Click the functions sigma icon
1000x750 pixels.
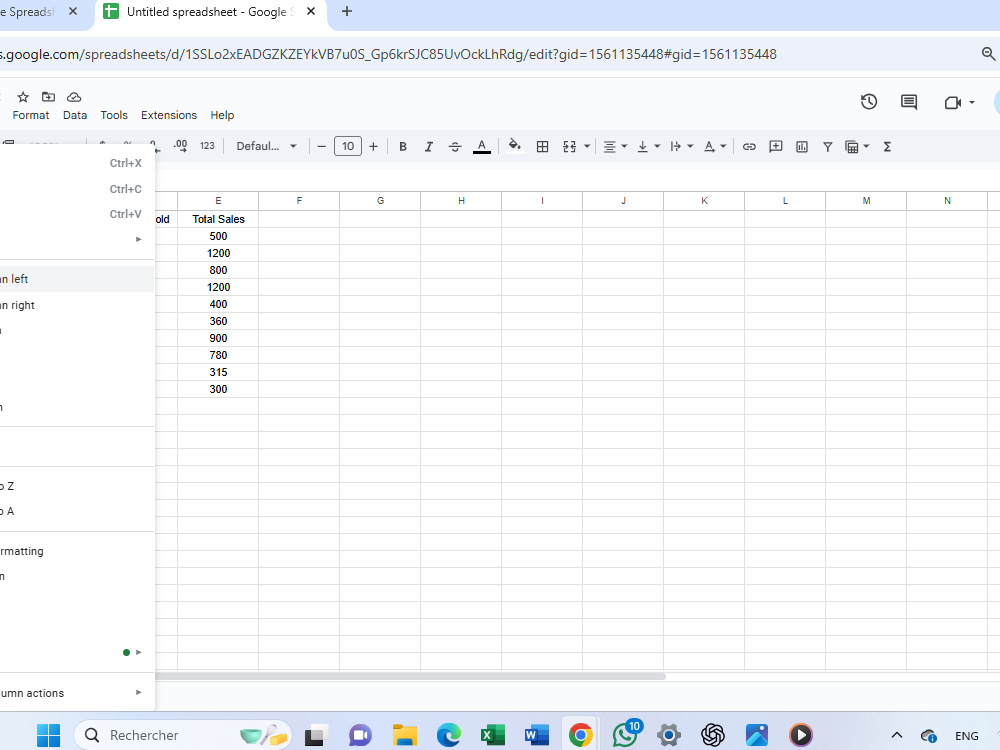[x=887, y=147]
